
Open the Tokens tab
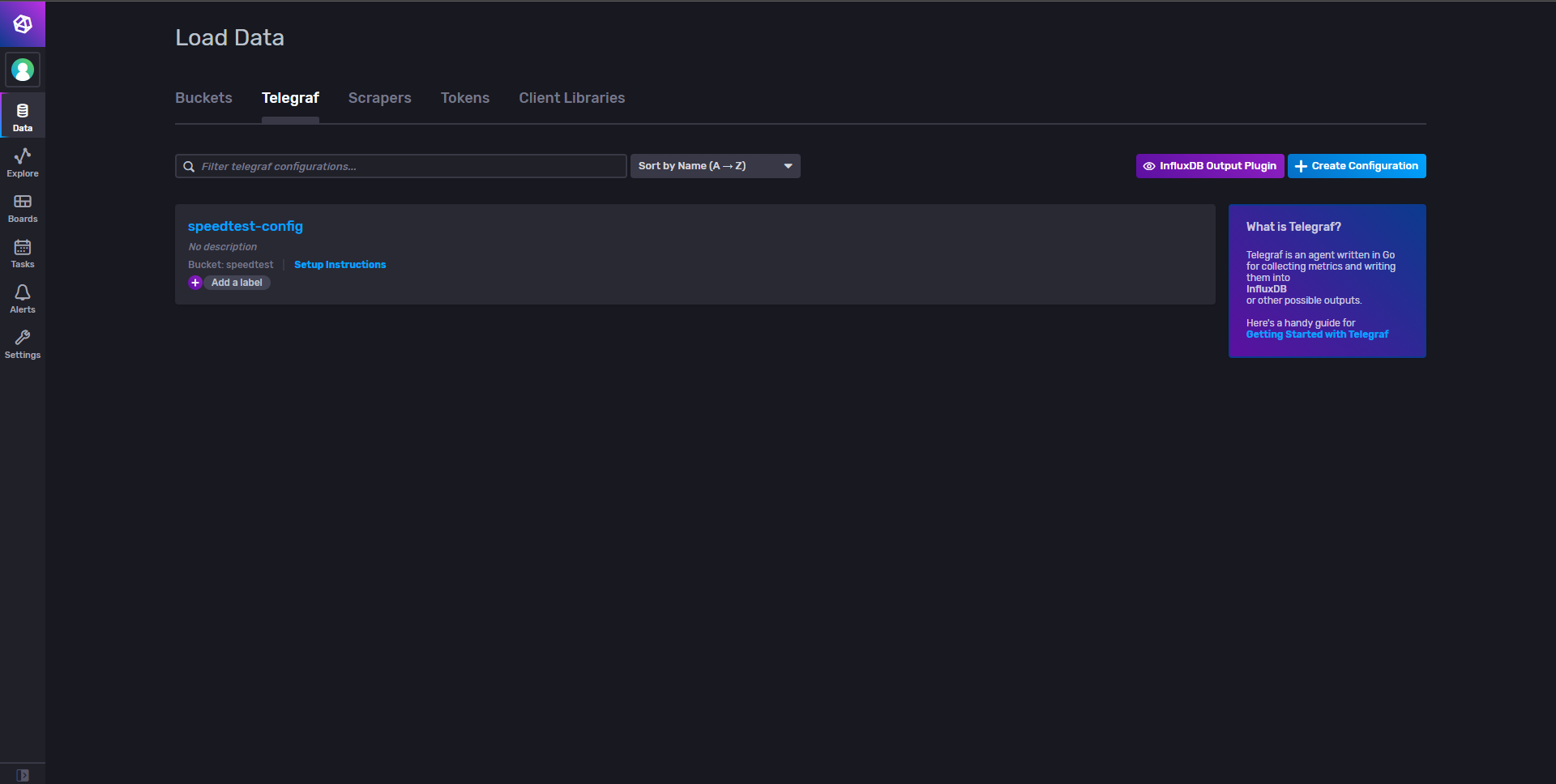tap(465, 98)
